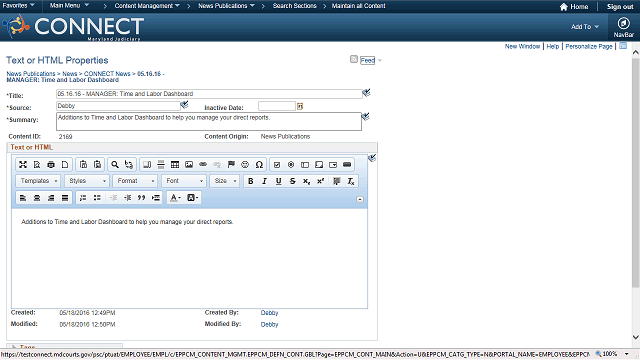Image resolution: width=640 pixels, height=360 pixels.
Task: Open the Format dropdown
Action: tap(135, 181)
